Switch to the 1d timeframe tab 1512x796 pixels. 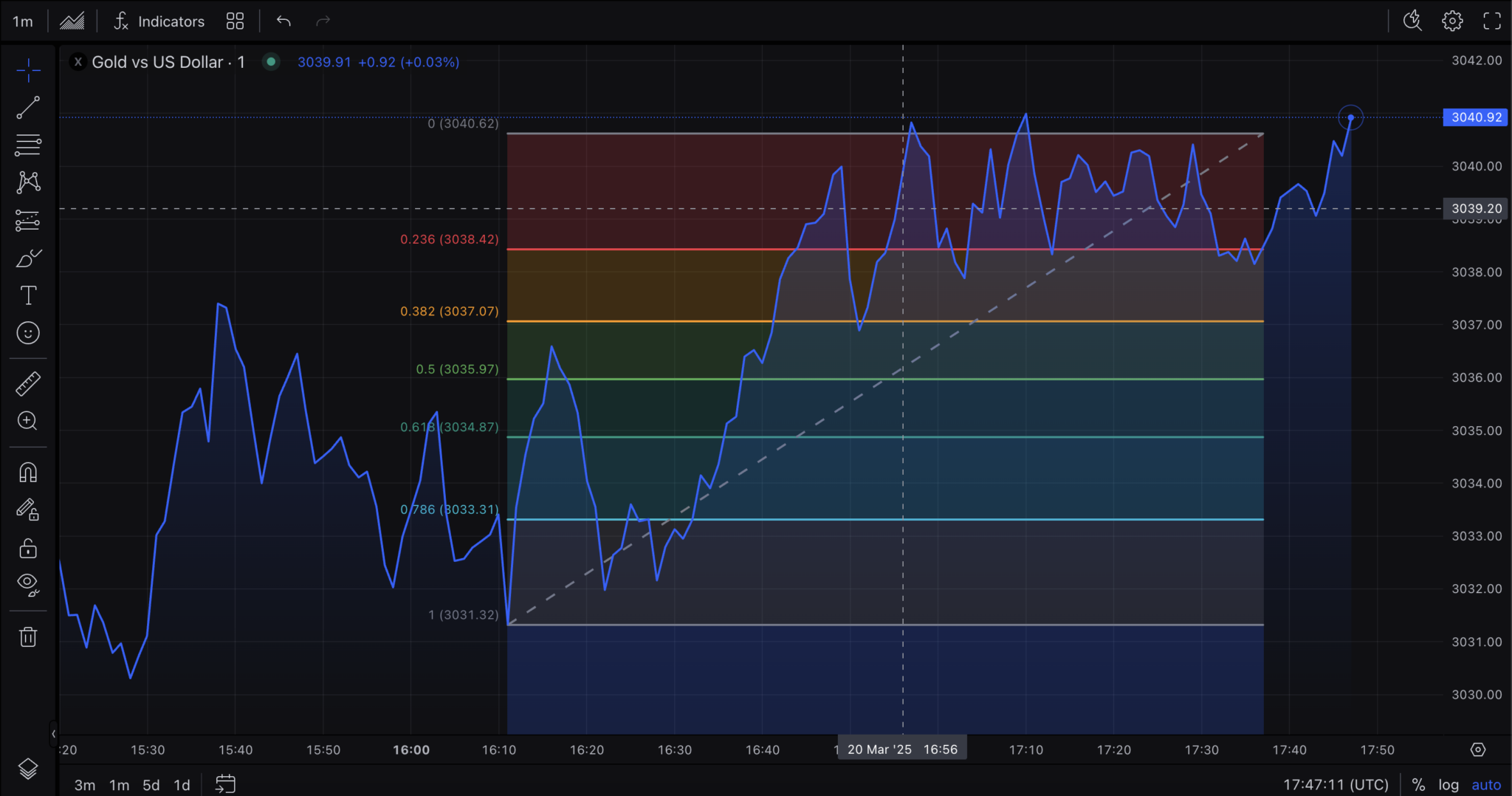[x=182, y=785]
